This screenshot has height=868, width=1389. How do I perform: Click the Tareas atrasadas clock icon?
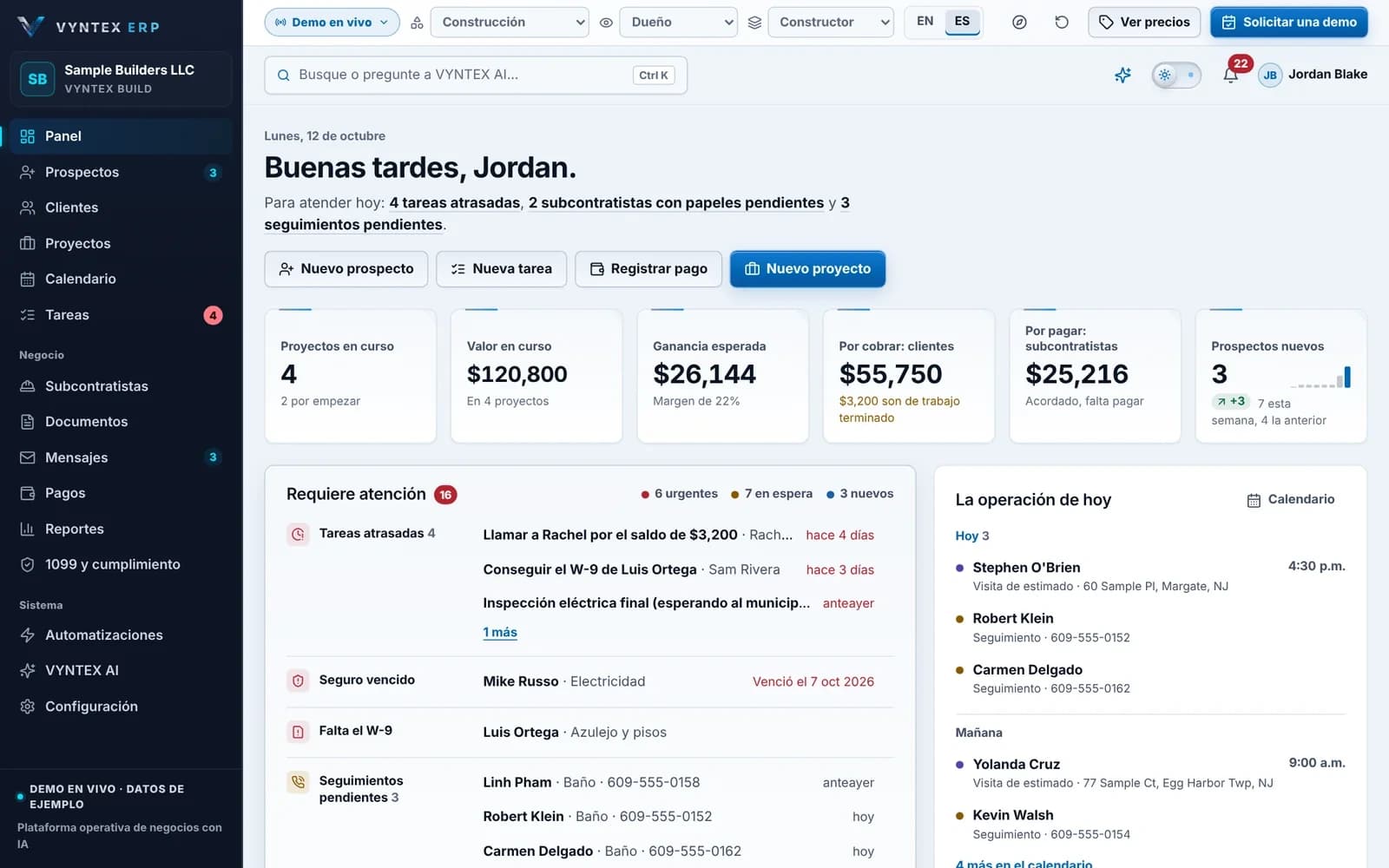(x=298, y=535)
